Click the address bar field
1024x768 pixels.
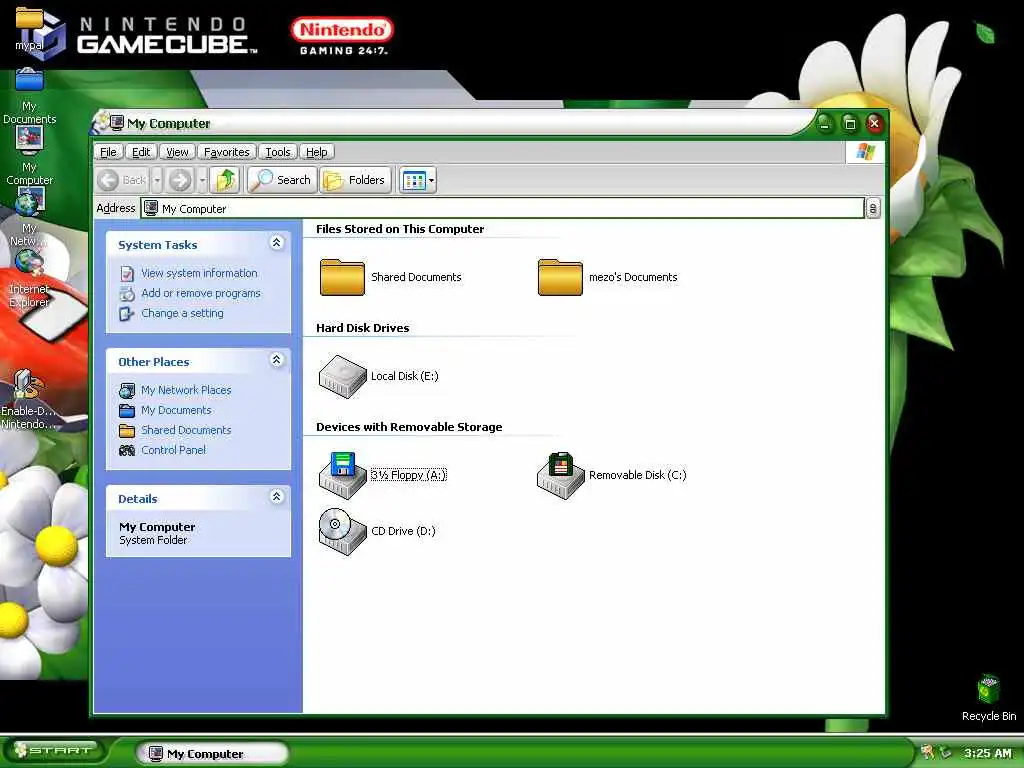pyautogui.click(x=502, y=208)
